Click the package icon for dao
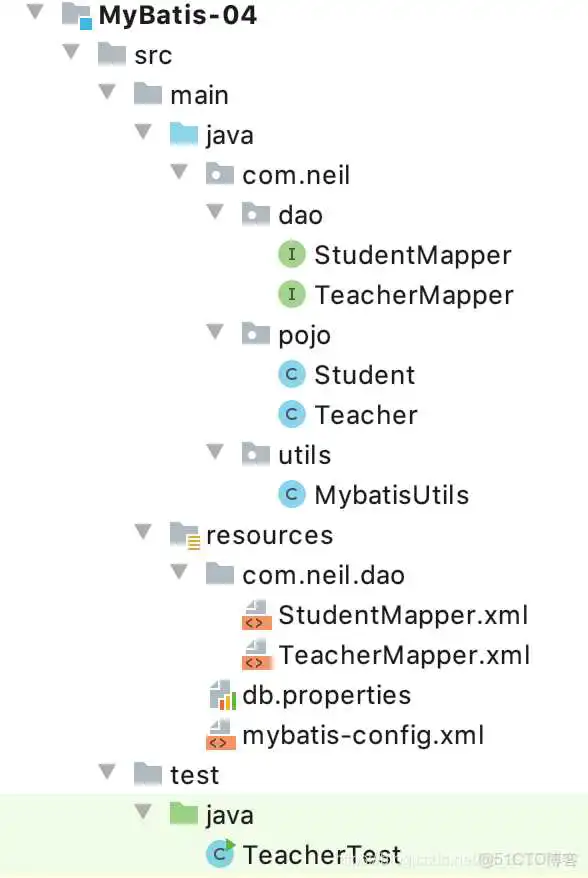 (x=255, y=214)
